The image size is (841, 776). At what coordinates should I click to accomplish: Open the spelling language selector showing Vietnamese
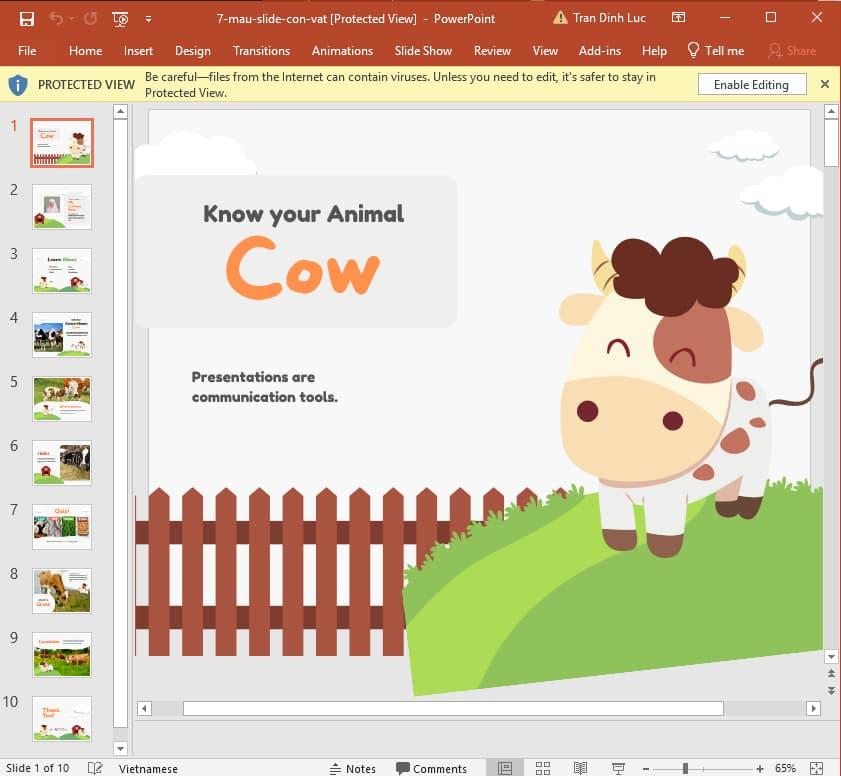pyautogui.click(x=147, y=768)
